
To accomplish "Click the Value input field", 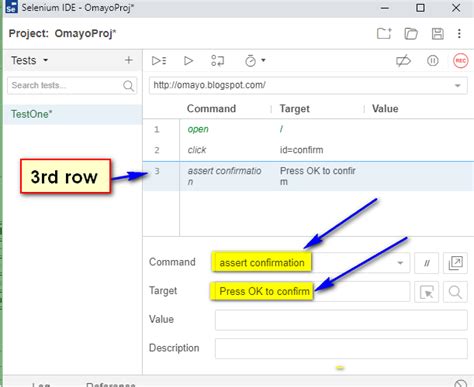I will click(x=341, y=320).
